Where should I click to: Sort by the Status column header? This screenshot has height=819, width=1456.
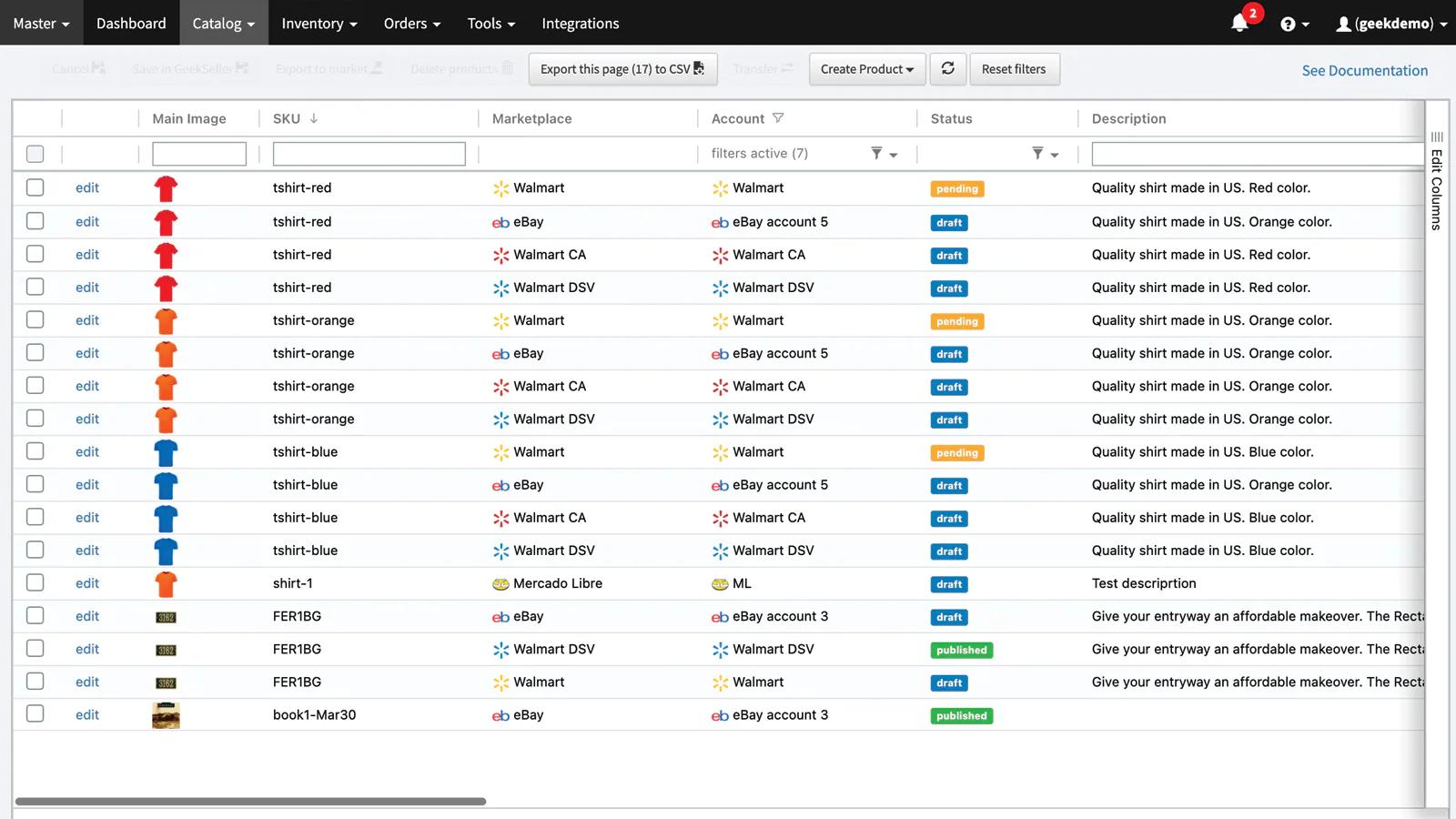pos(951,118)
